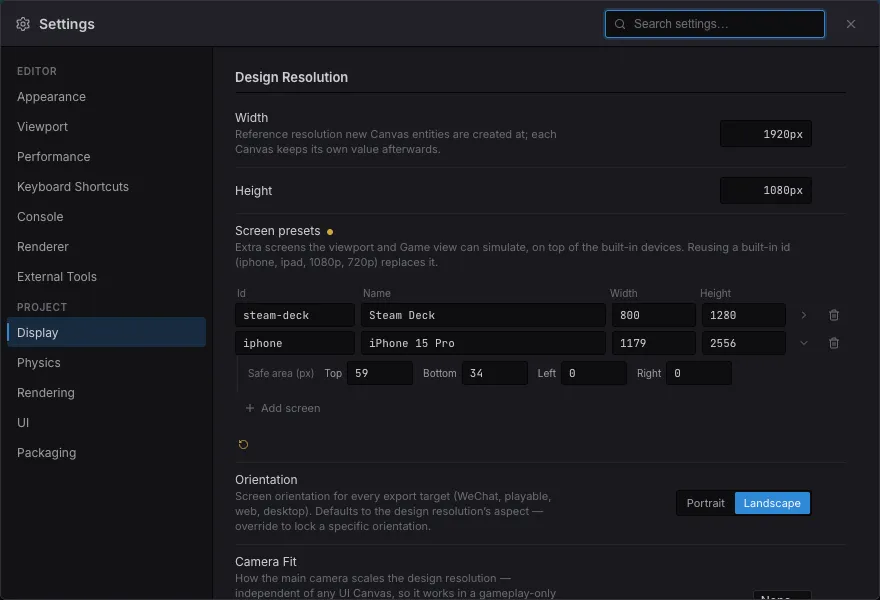
Task: Delete the steam-deck screen preset
Action: (x=834, y=315)
